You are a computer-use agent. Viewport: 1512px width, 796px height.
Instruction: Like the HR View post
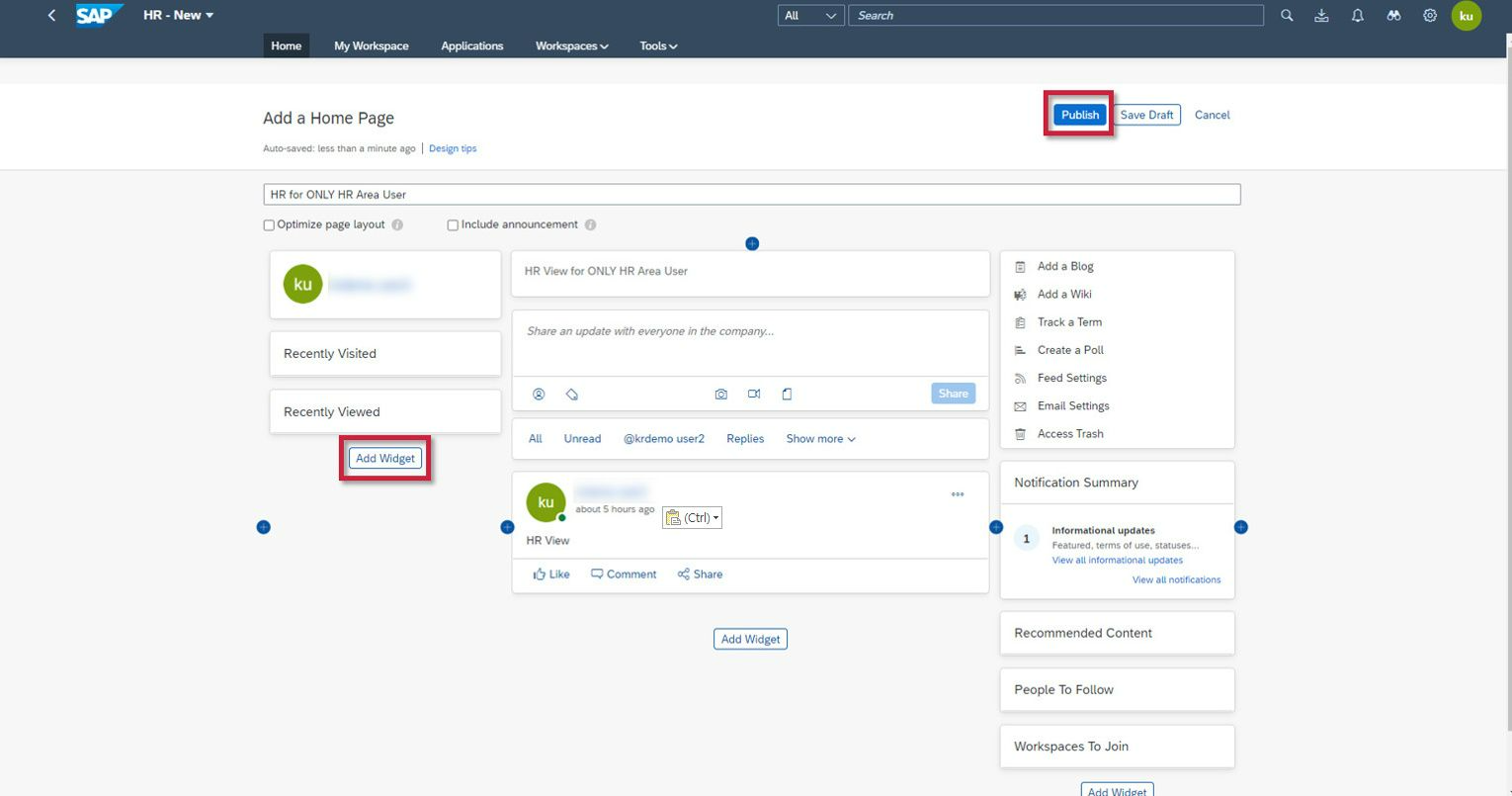pos(551,574)
